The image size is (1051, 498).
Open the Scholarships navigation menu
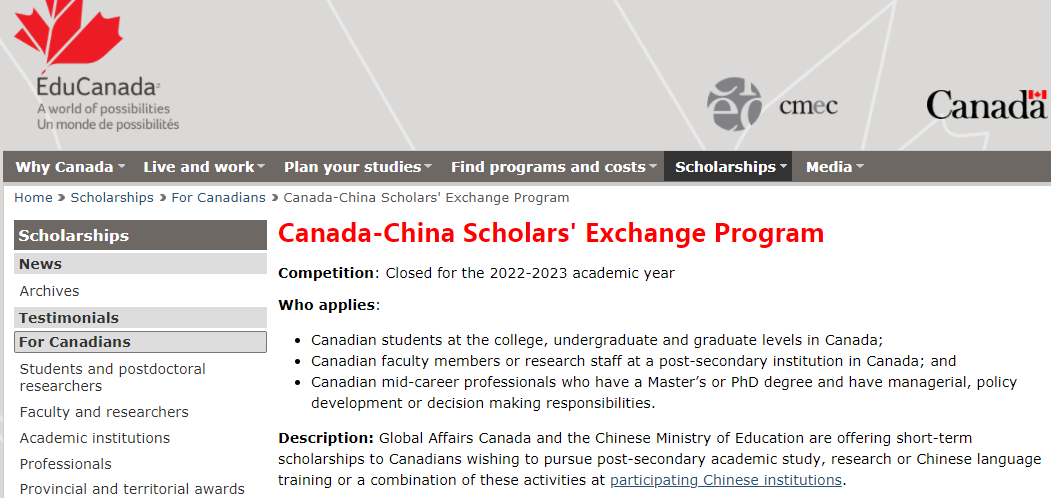(728, 167)
